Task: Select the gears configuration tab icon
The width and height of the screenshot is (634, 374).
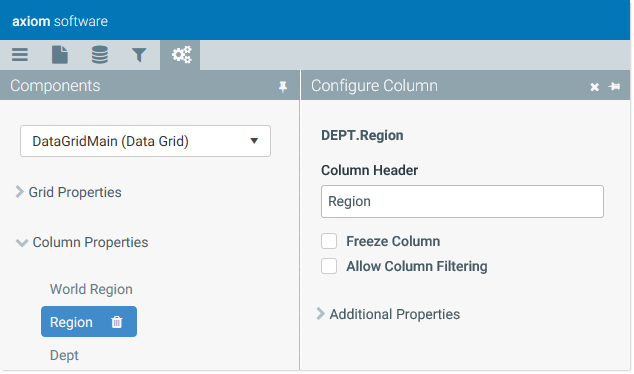Action: click(x=181, y=55)
